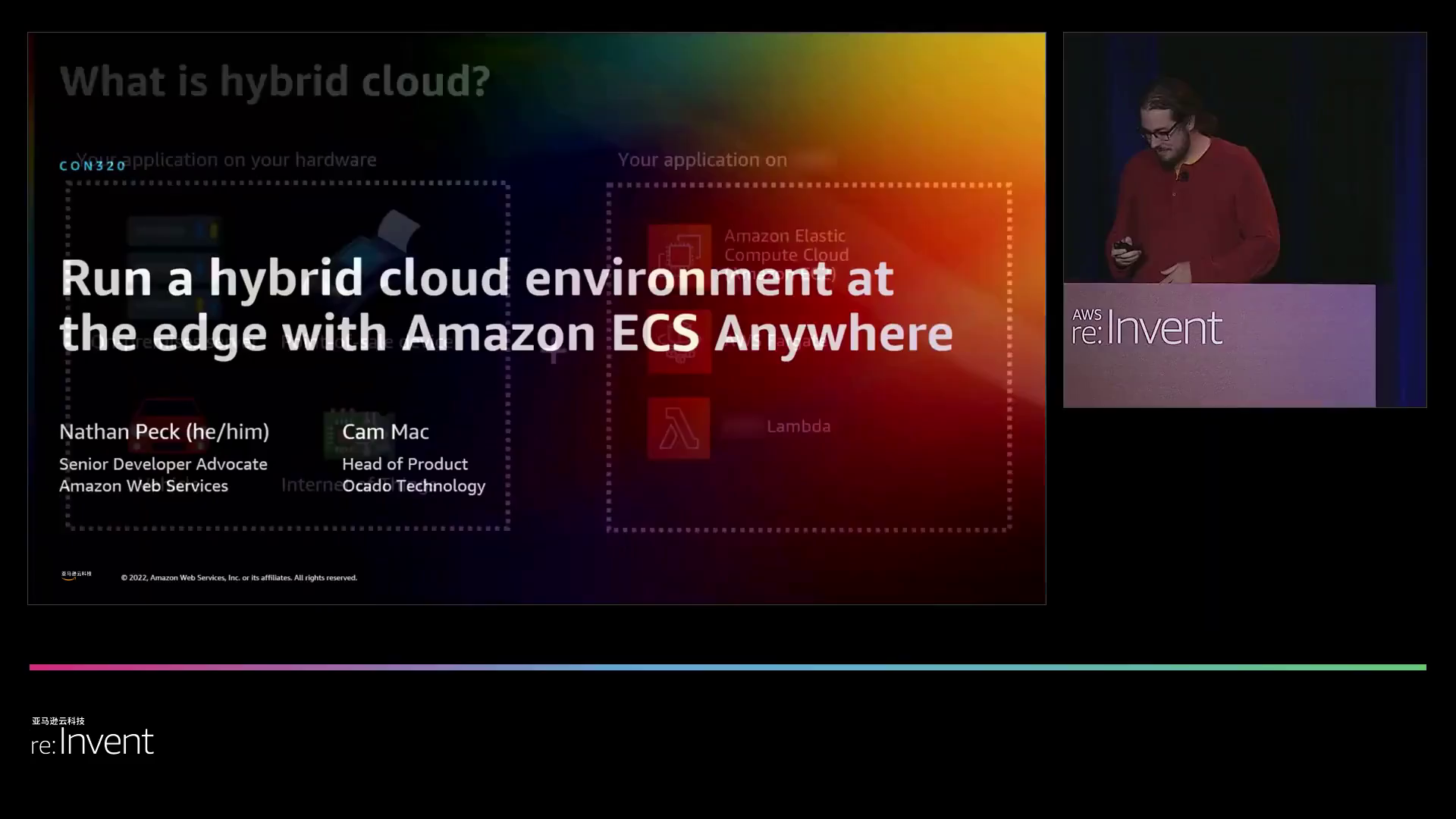Click the 'Lambda' label text
1456x819 pixels.
799,426
